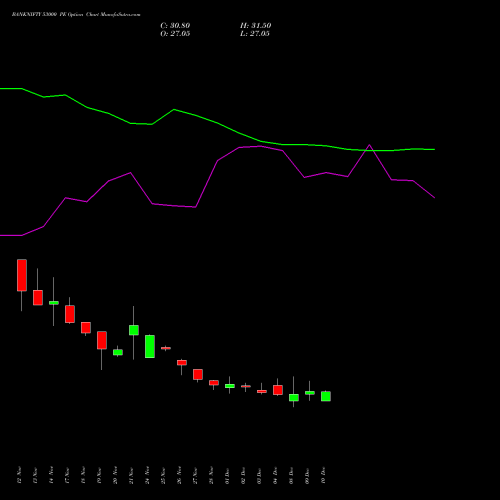Select the red candle body for 04 Dec

click(x=278, y=390)
